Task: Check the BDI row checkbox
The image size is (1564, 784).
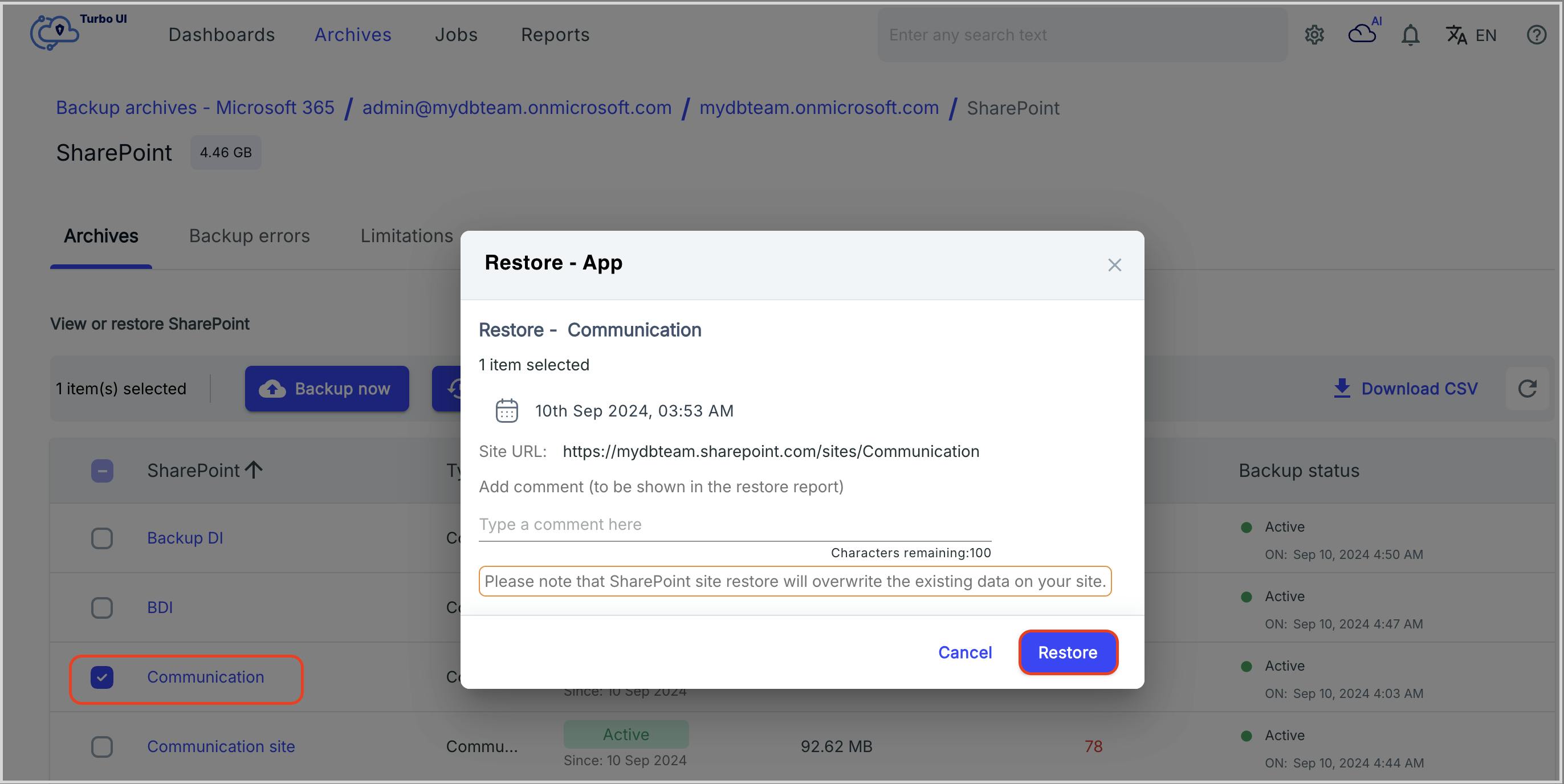Action: 102,607
